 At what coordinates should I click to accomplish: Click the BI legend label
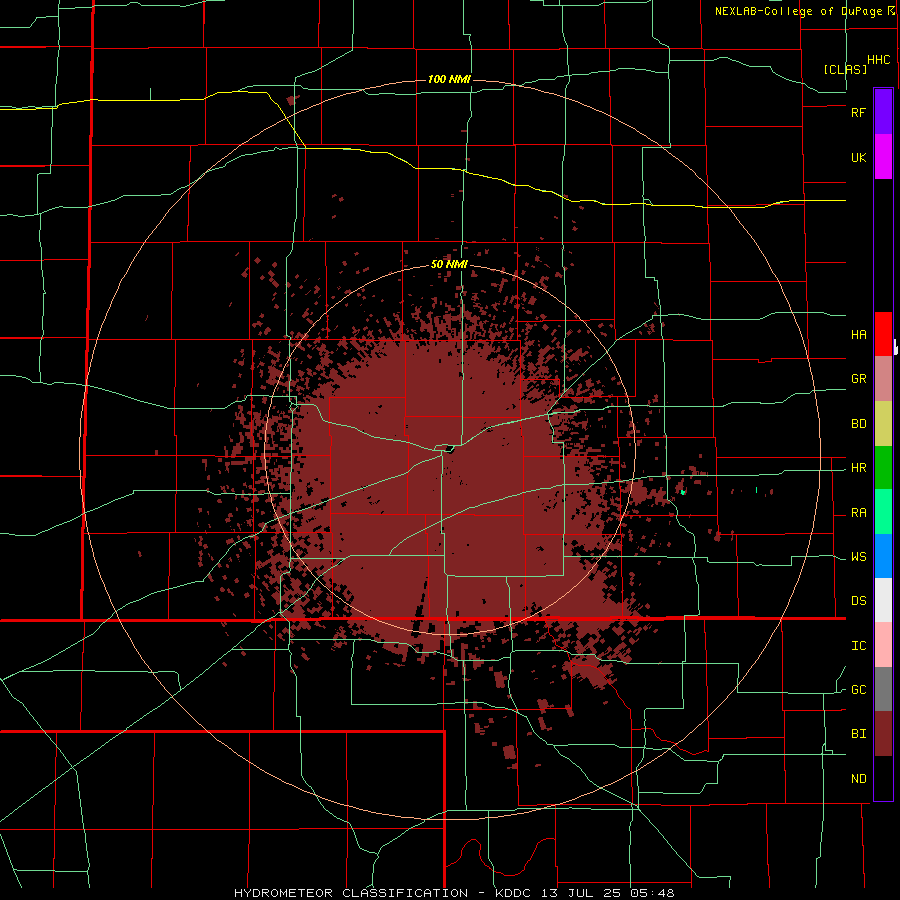858,734
